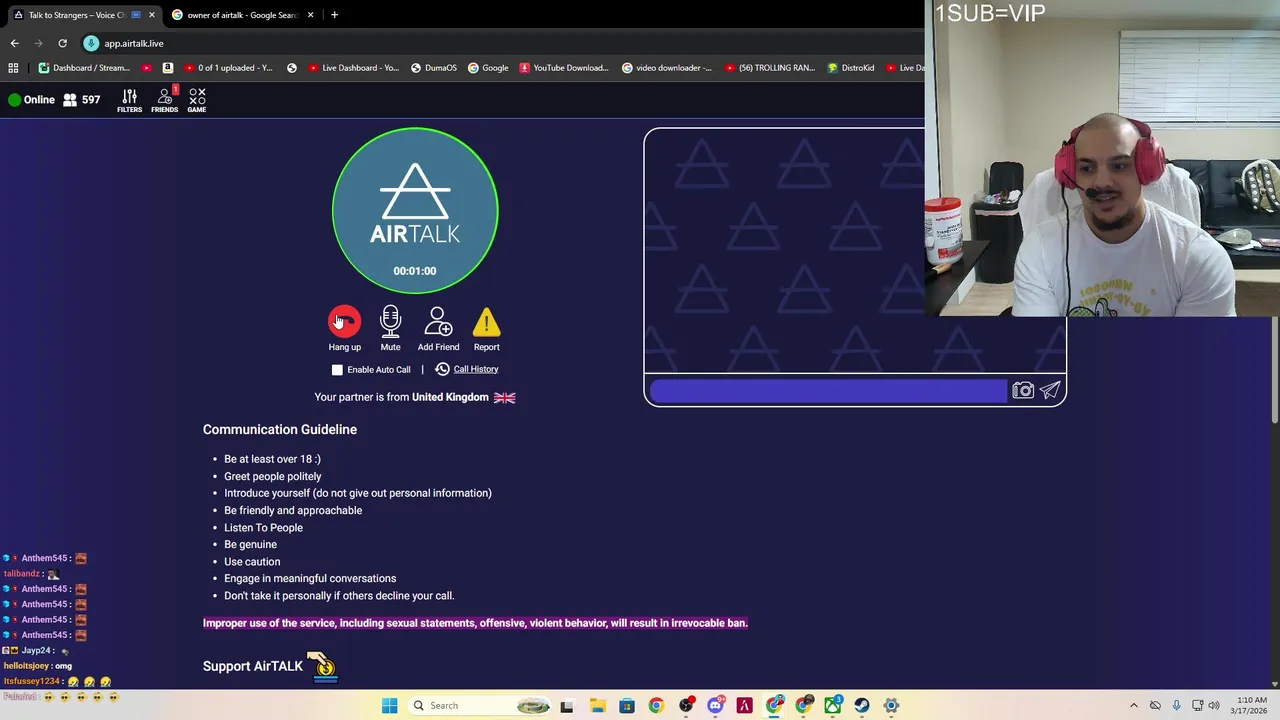Hang up the current AirTalk call
Viewport: 1280px width, 720px height.
(x=344, y=322)
